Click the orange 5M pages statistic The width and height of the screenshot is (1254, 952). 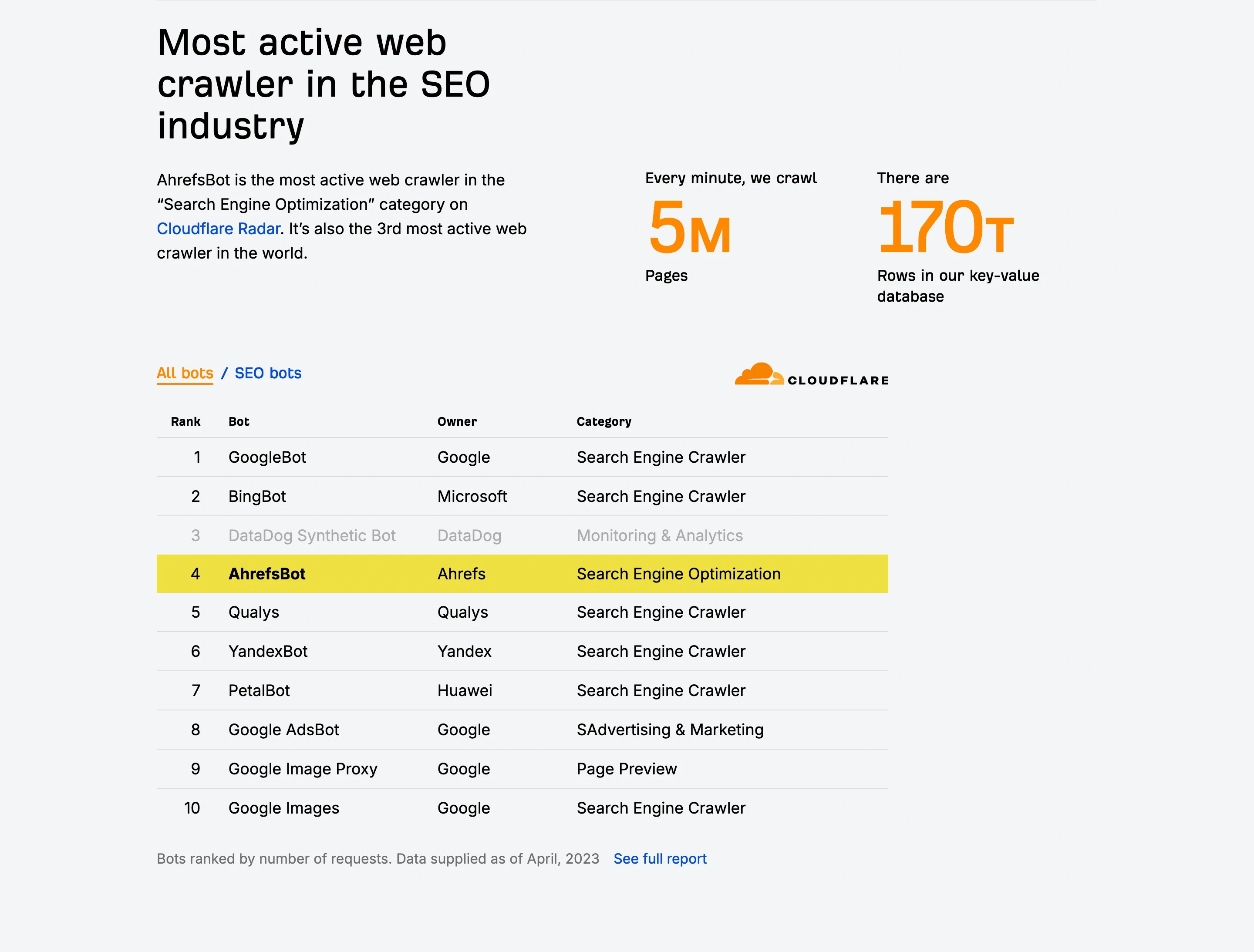click(x=689, y=228)
